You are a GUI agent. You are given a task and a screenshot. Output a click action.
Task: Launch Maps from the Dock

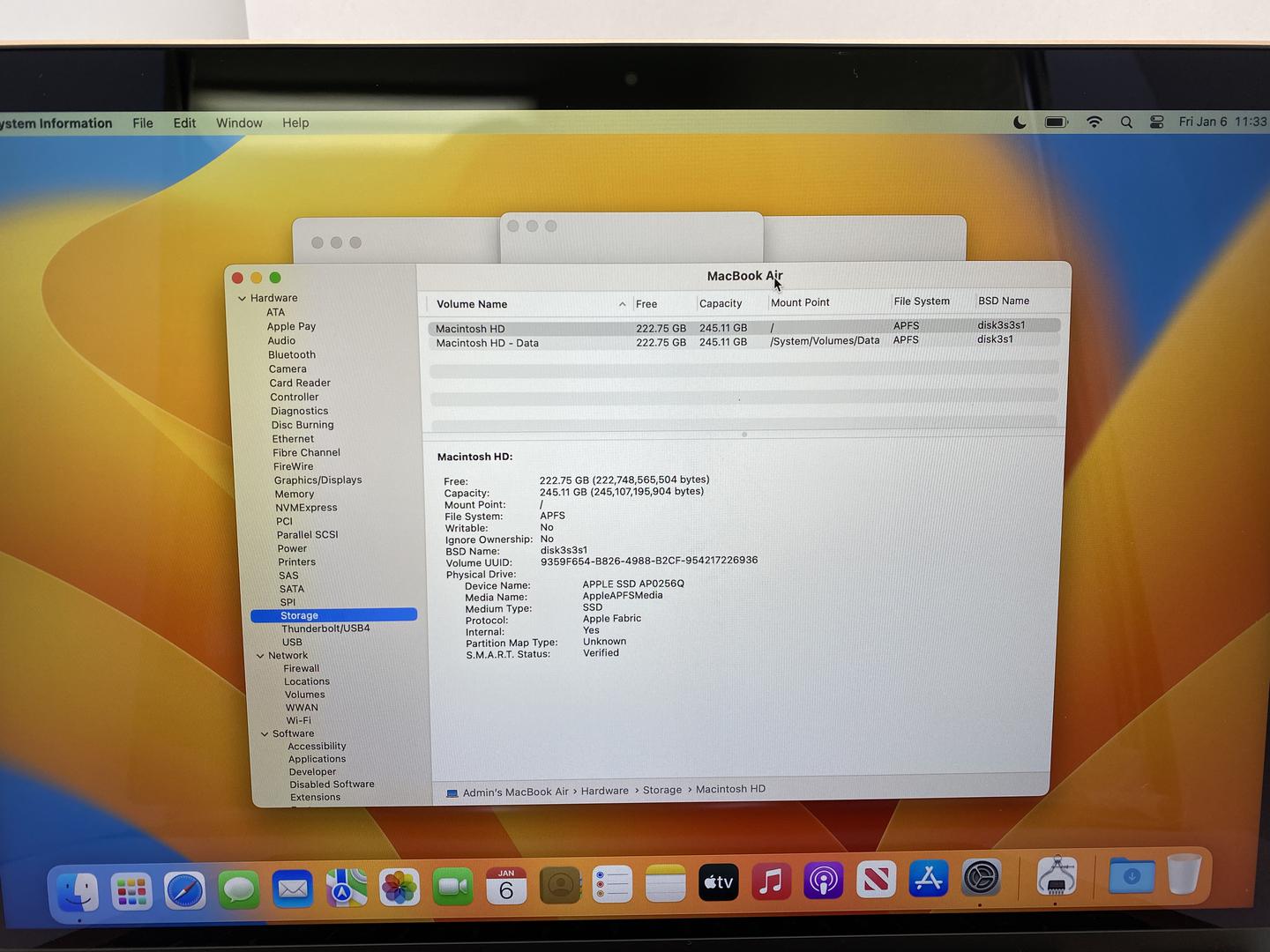coord(346,888)
